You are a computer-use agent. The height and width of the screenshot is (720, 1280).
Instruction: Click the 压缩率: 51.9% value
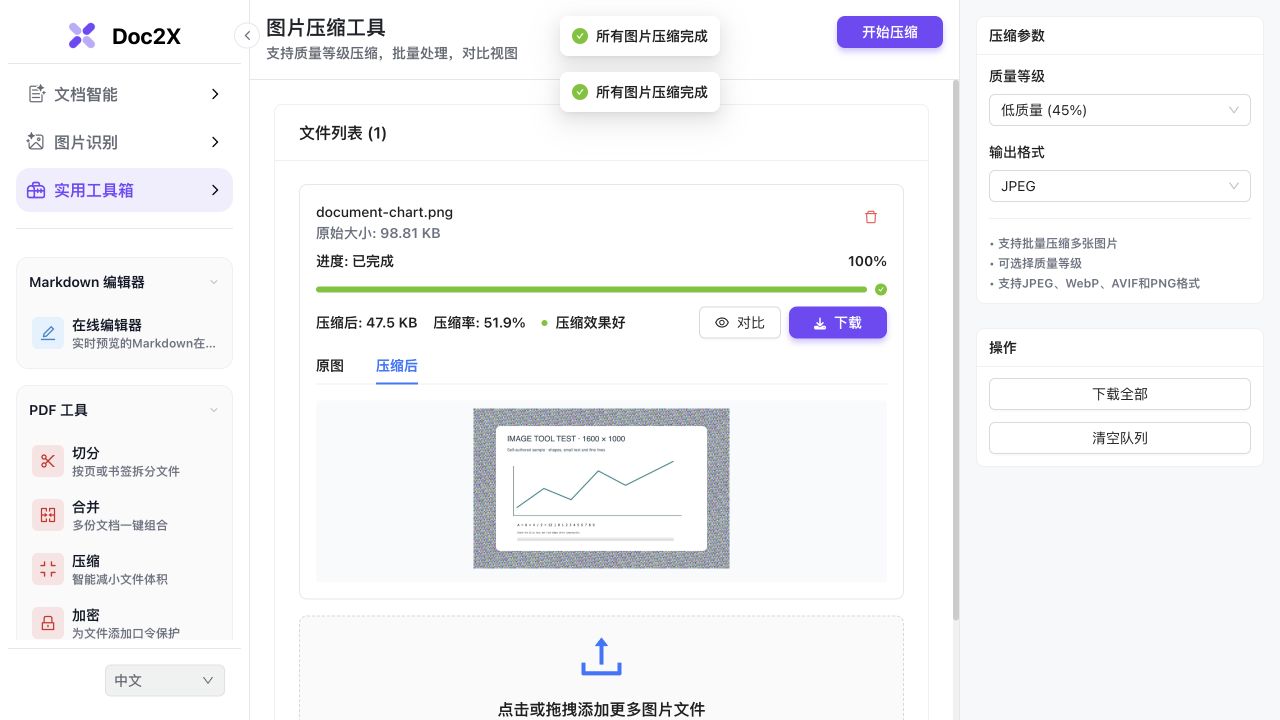coord(479,323)
